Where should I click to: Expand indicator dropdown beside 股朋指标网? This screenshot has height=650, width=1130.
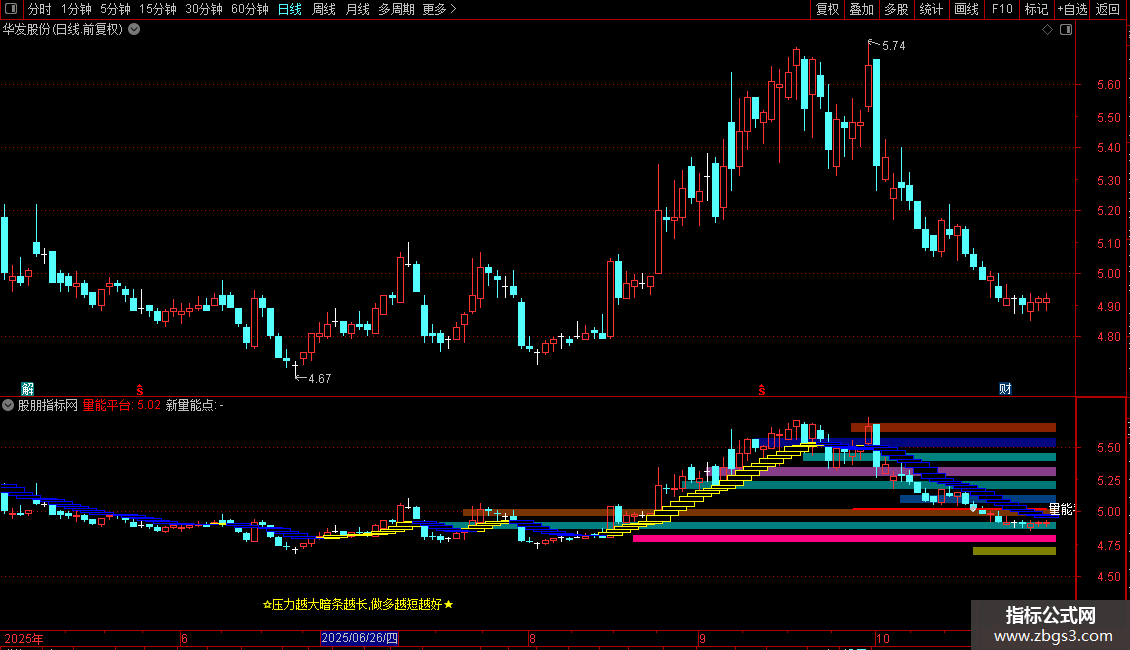8,405
